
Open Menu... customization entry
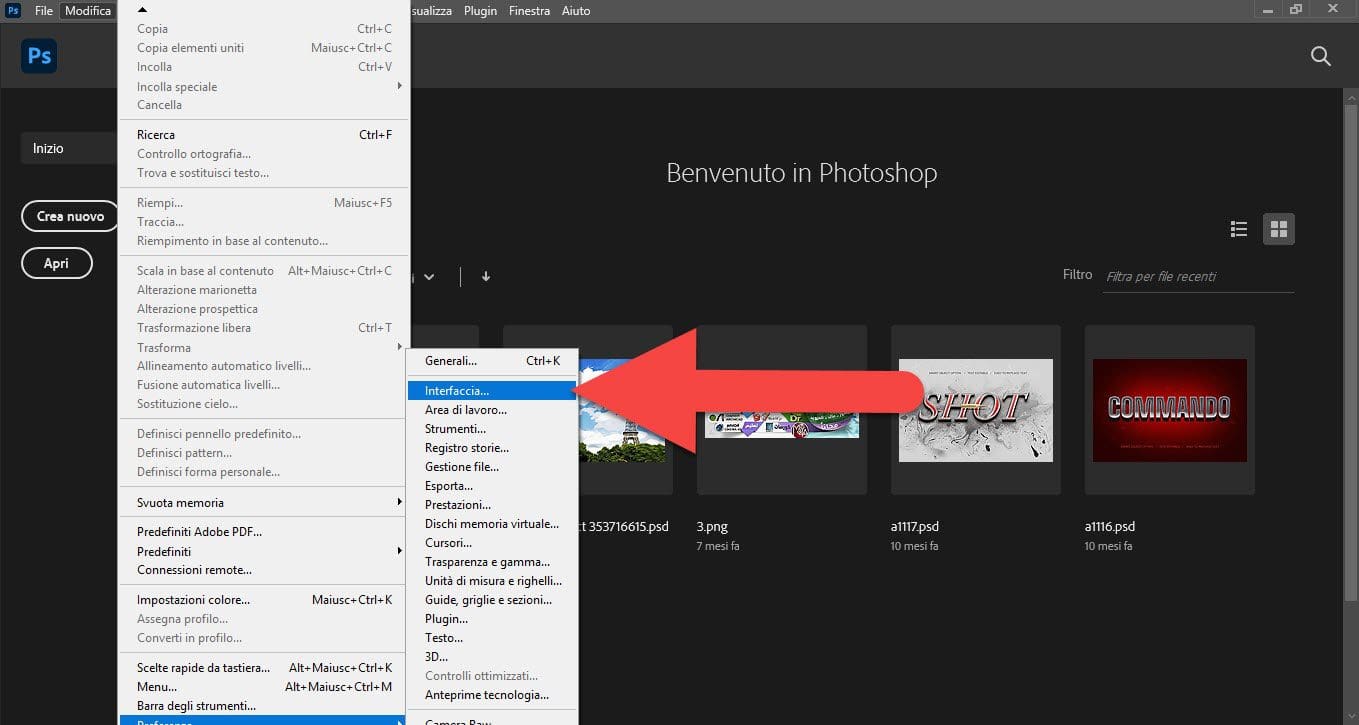(264, 687)
